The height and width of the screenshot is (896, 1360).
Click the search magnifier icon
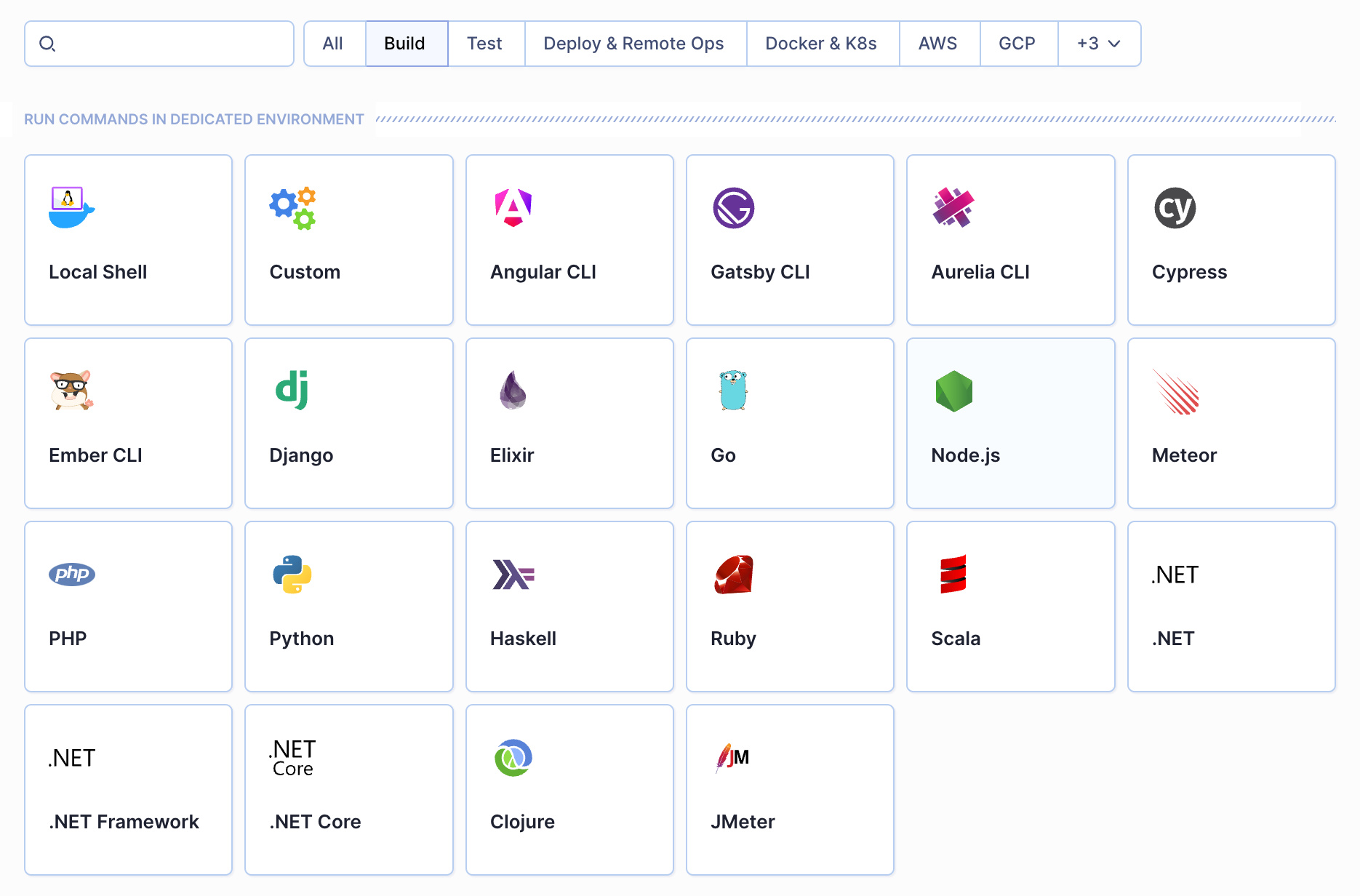47,44
